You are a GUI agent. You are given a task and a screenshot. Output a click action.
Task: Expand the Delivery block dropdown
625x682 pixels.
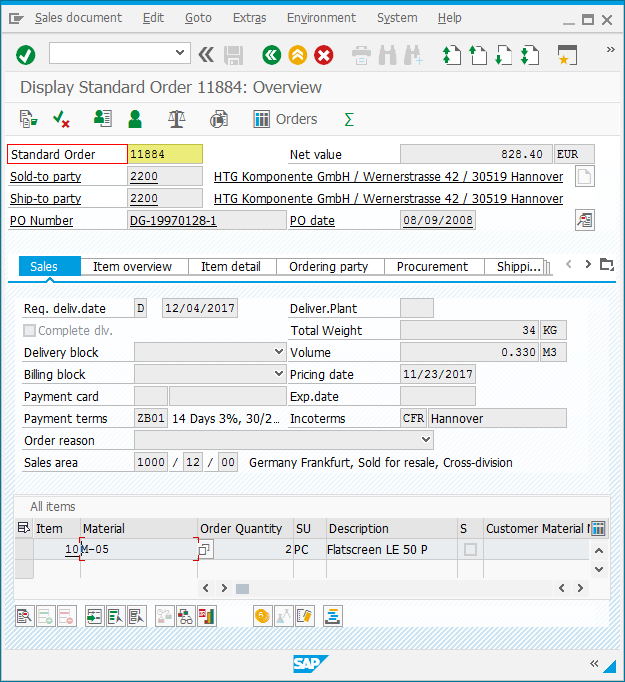[278, 352]
